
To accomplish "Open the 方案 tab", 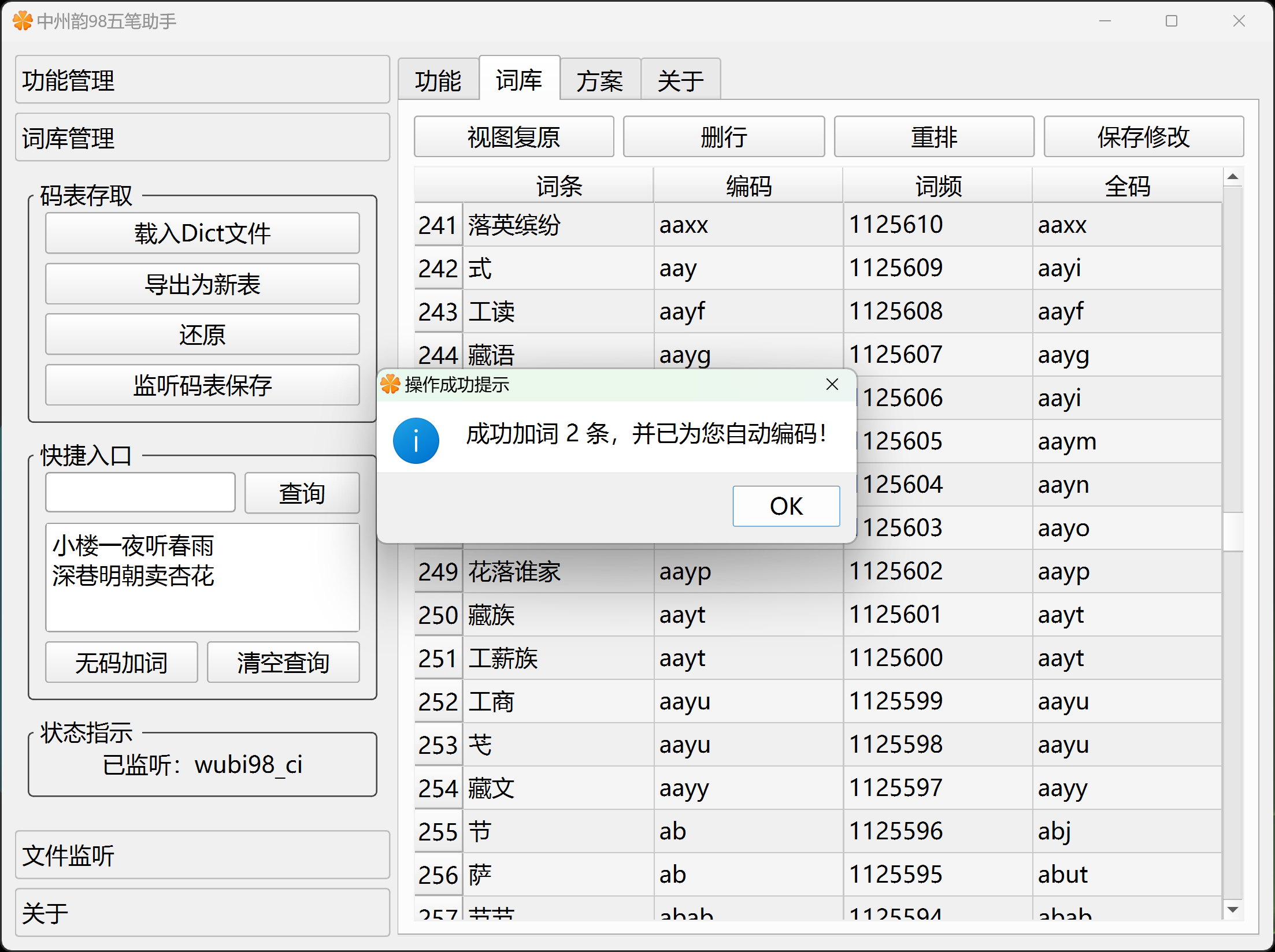I will 599,80.
